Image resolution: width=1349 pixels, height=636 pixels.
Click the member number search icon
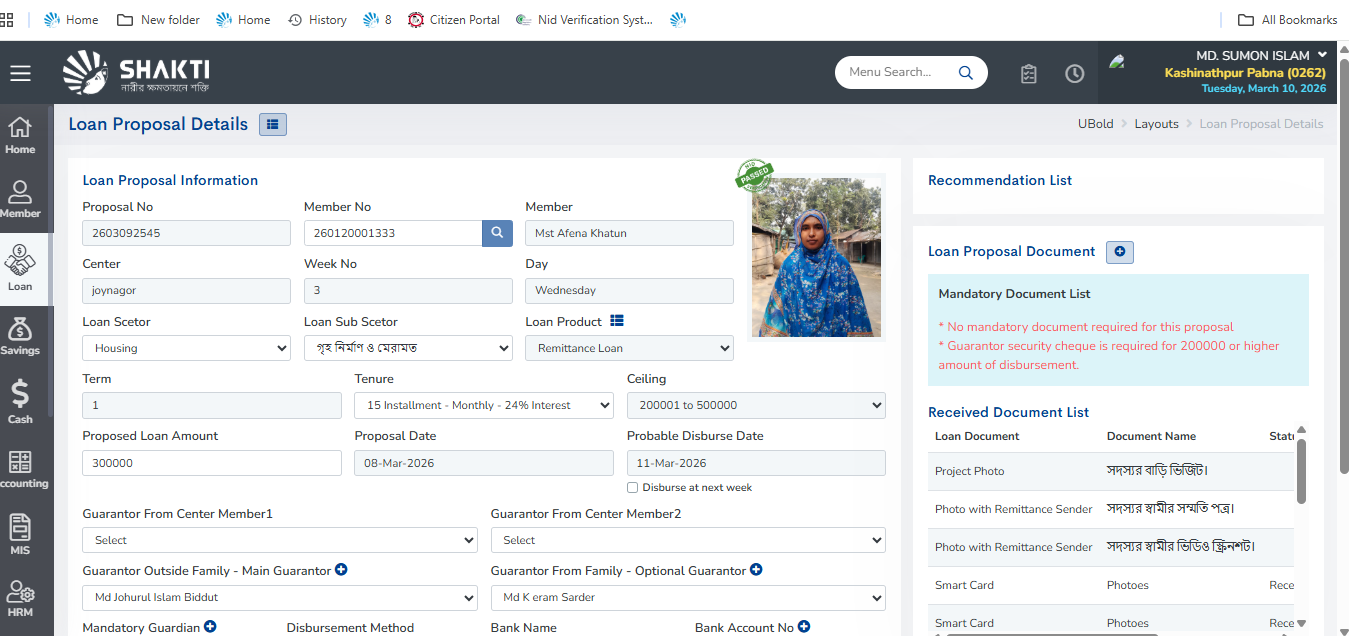click(497, 233)
